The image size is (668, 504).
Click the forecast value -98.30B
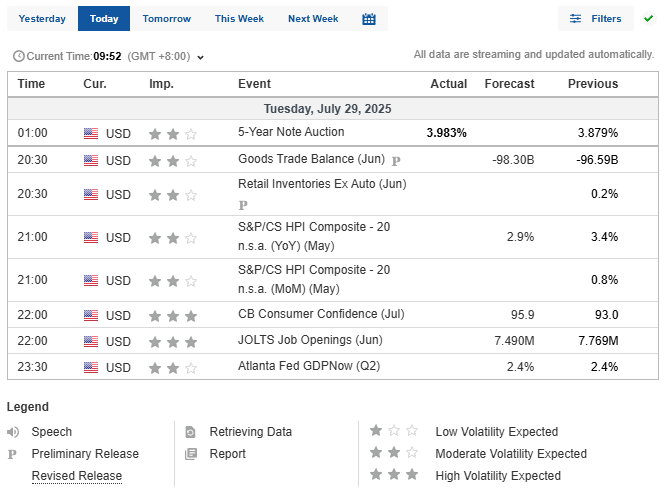513,160
